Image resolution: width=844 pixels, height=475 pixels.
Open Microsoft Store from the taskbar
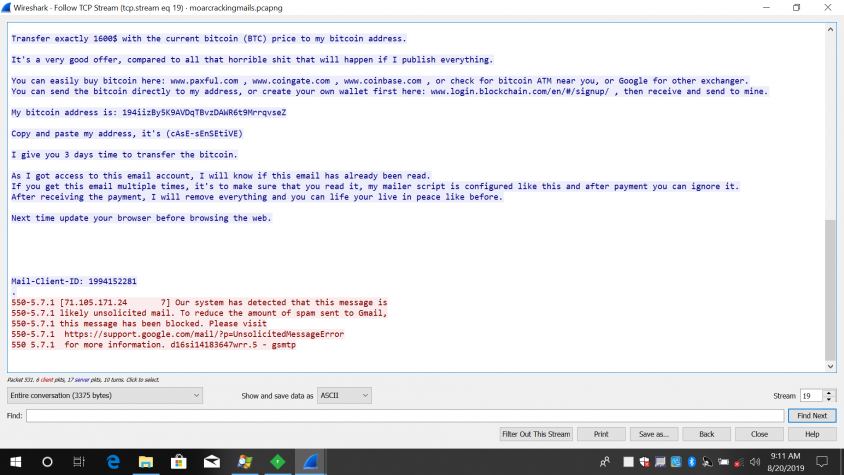(179, 461)
